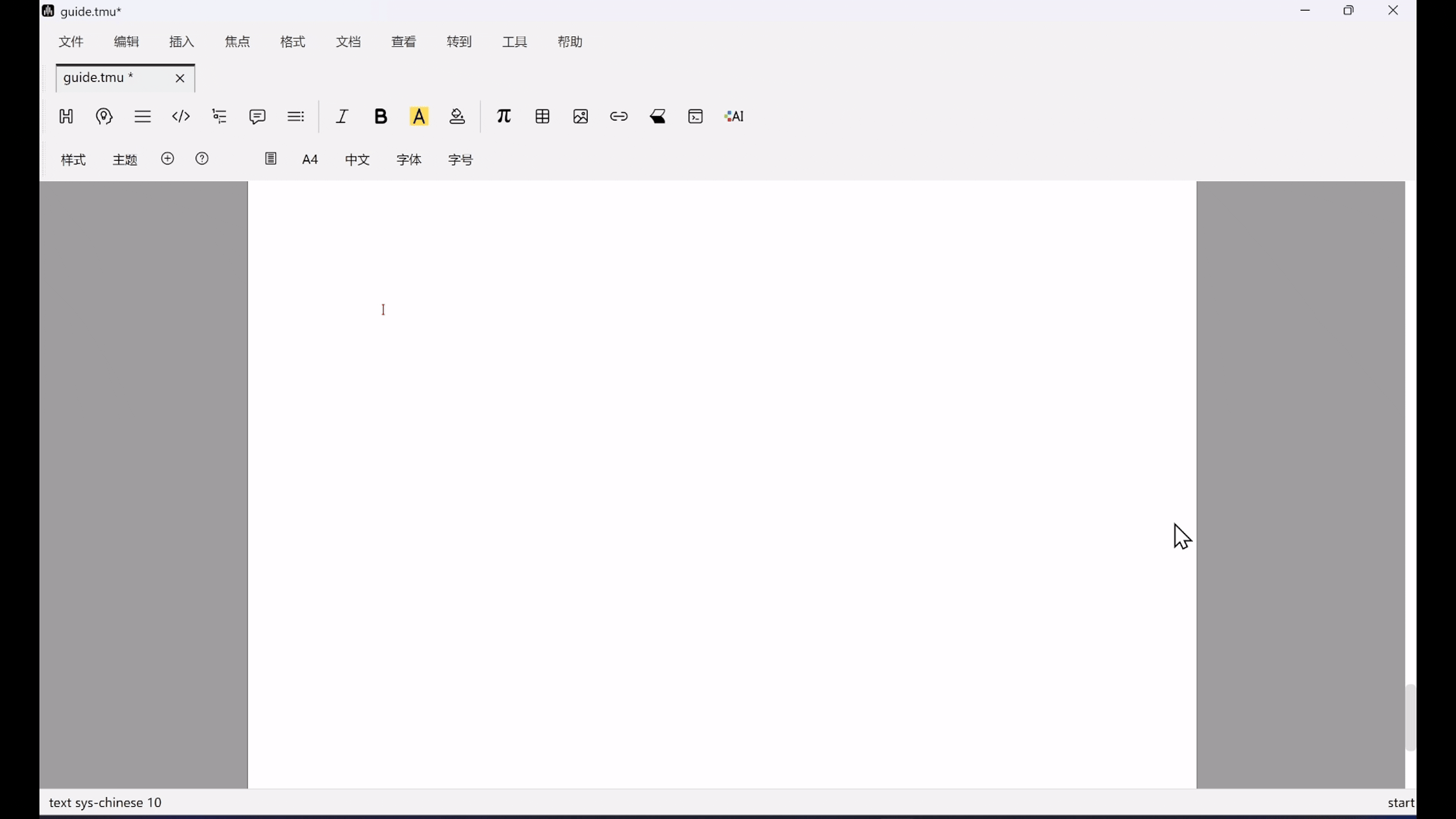This screenshot has width=1456, height=819.
Task: Click the numbered list structure icon
Action: coord(219,117)
